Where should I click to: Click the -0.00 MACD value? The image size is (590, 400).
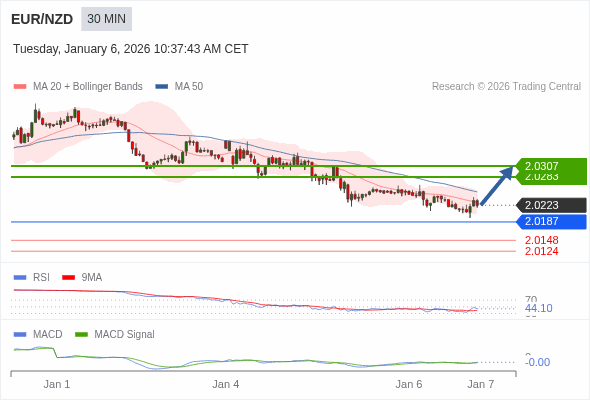click(537, 362)
